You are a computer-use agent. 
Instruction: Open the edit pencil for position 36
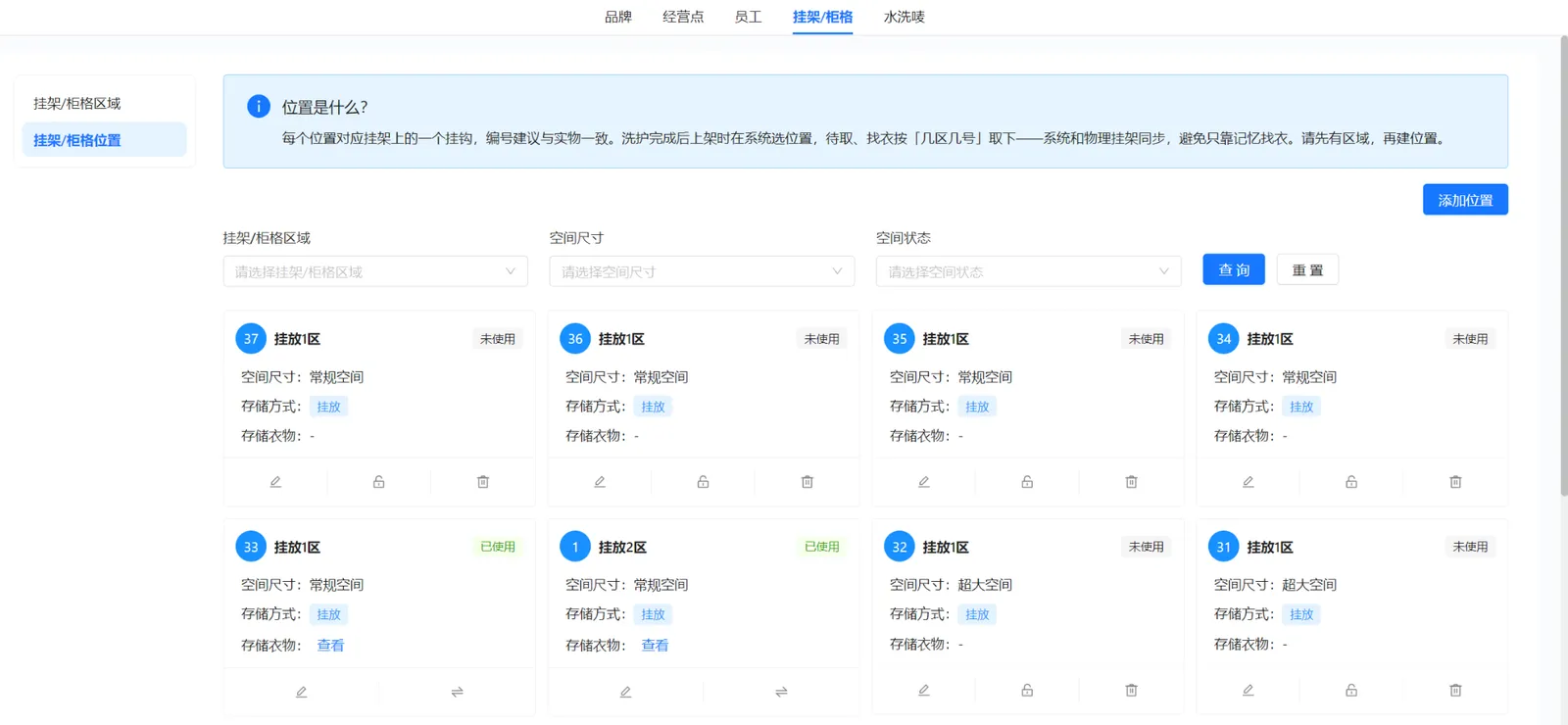point(600,482)
